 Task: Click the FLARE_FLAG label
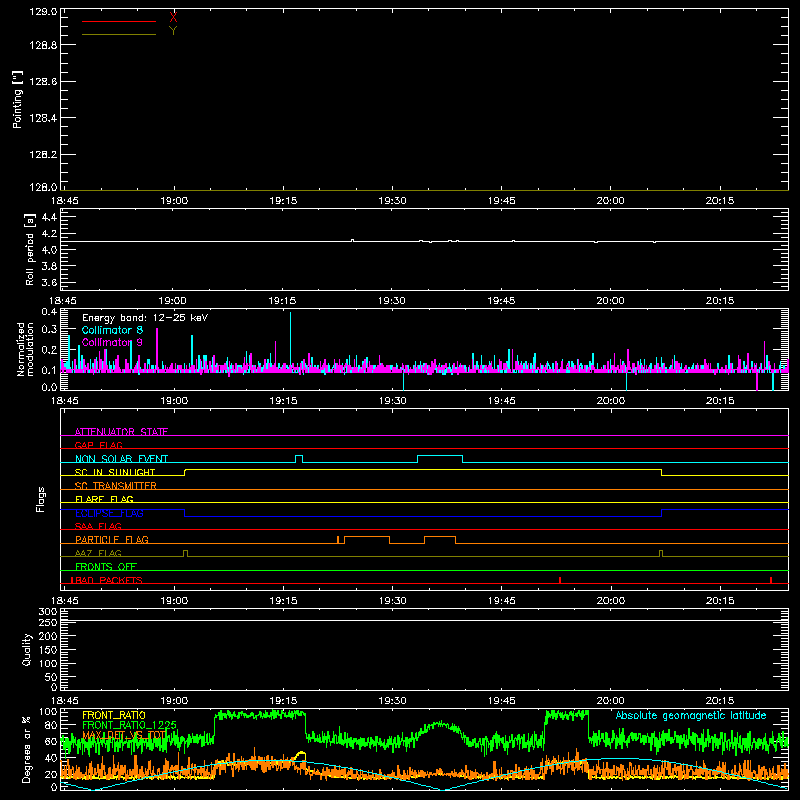104,499
